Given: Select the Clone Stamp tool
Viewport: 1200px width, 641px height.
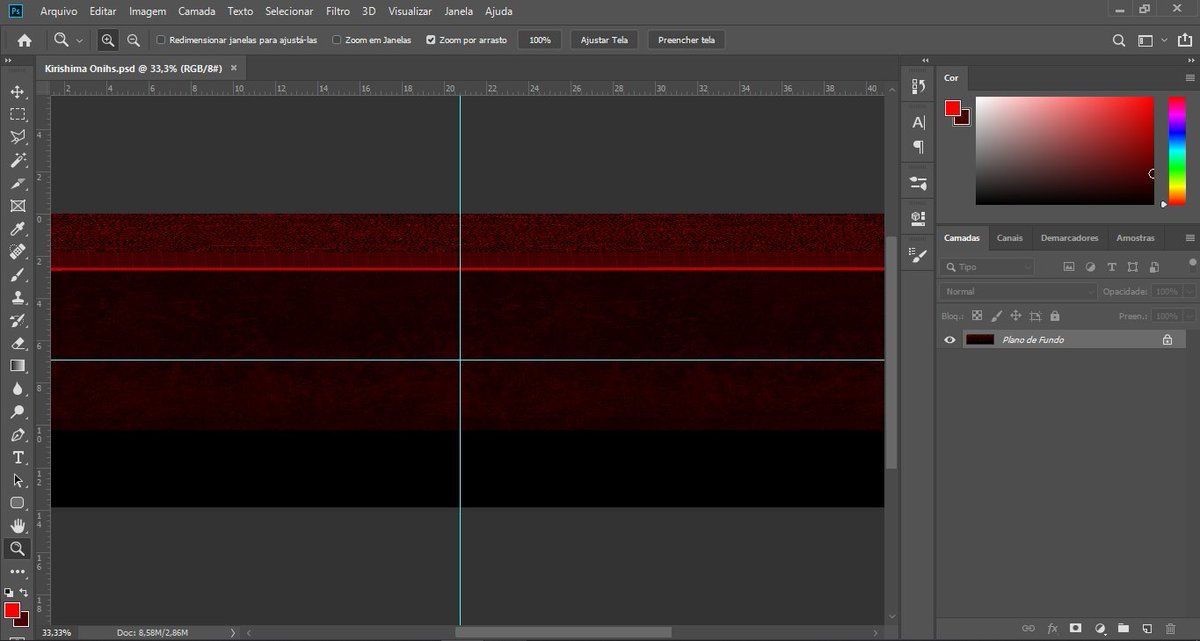Looking at the screenshot, I should pyautogui.click(x=17, y=298).
